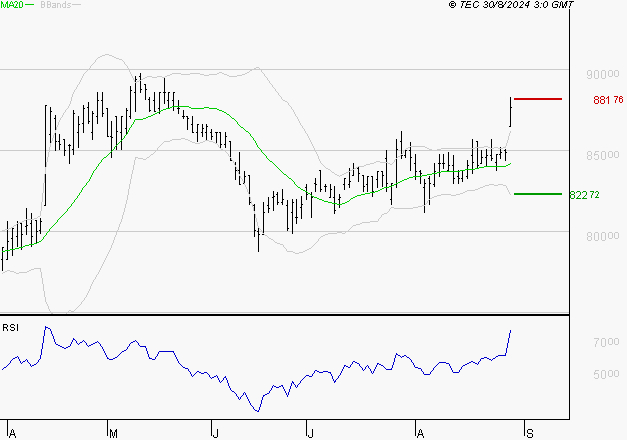The image size is (627, 440).
Task: Click the 800.00 price axis label
Action: pos(603,236)
